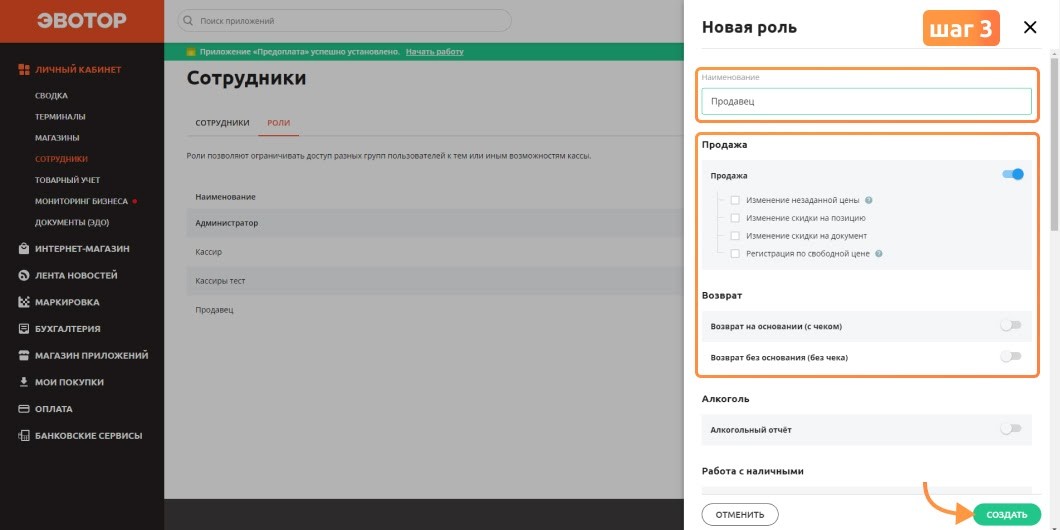Click the Бухгалтерия sidebar label
Viewport: 1060px width, 530px height.
(x=68, y=329)
